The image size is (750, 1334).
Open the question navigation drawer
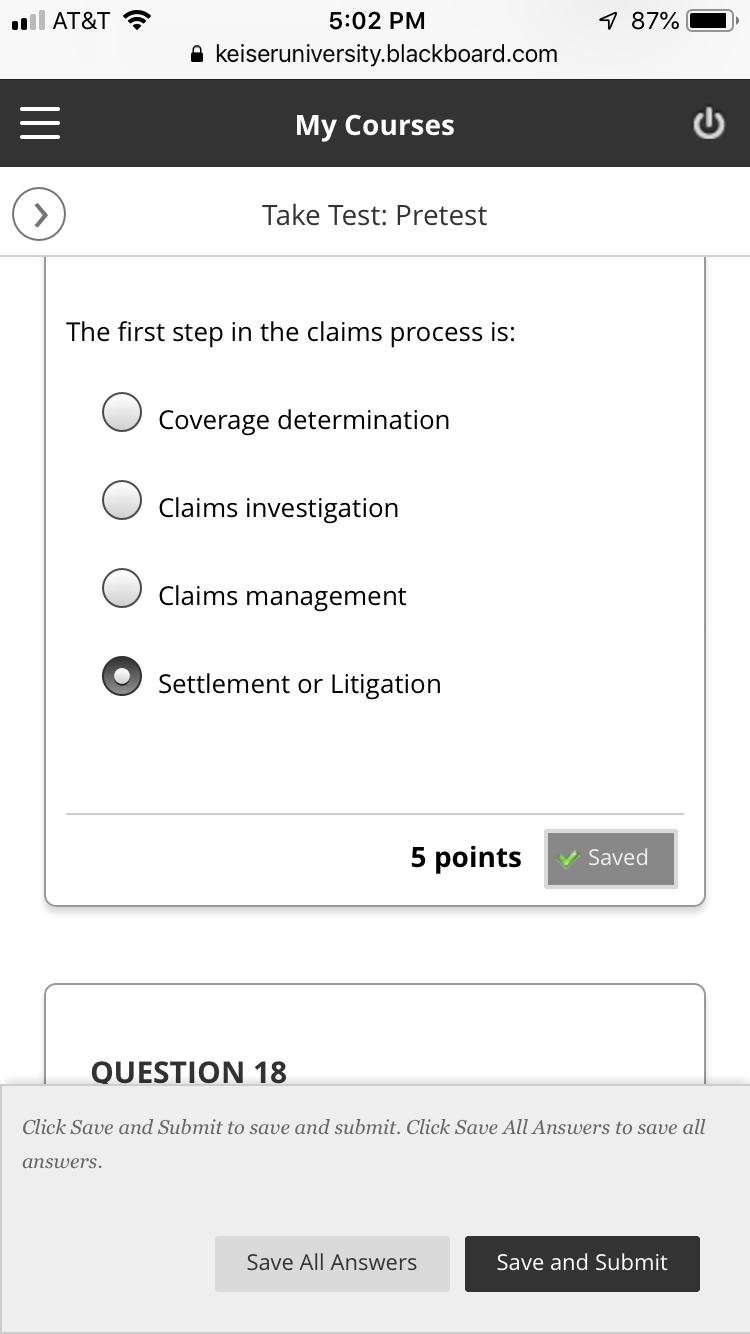40,122
